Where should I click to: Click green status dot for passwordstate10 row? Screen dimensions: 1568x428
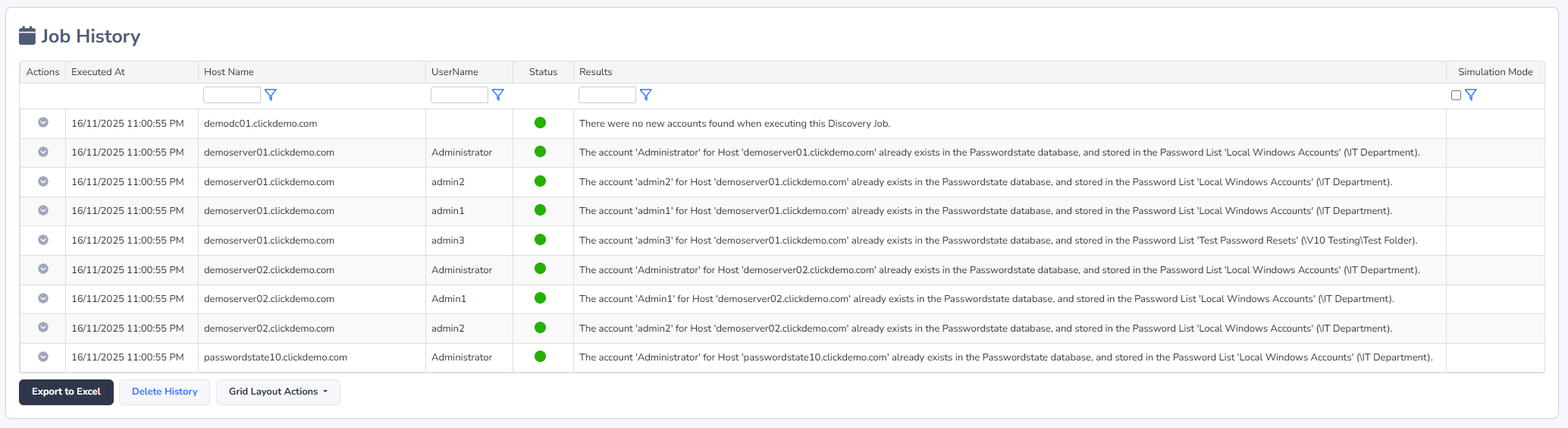541,357
